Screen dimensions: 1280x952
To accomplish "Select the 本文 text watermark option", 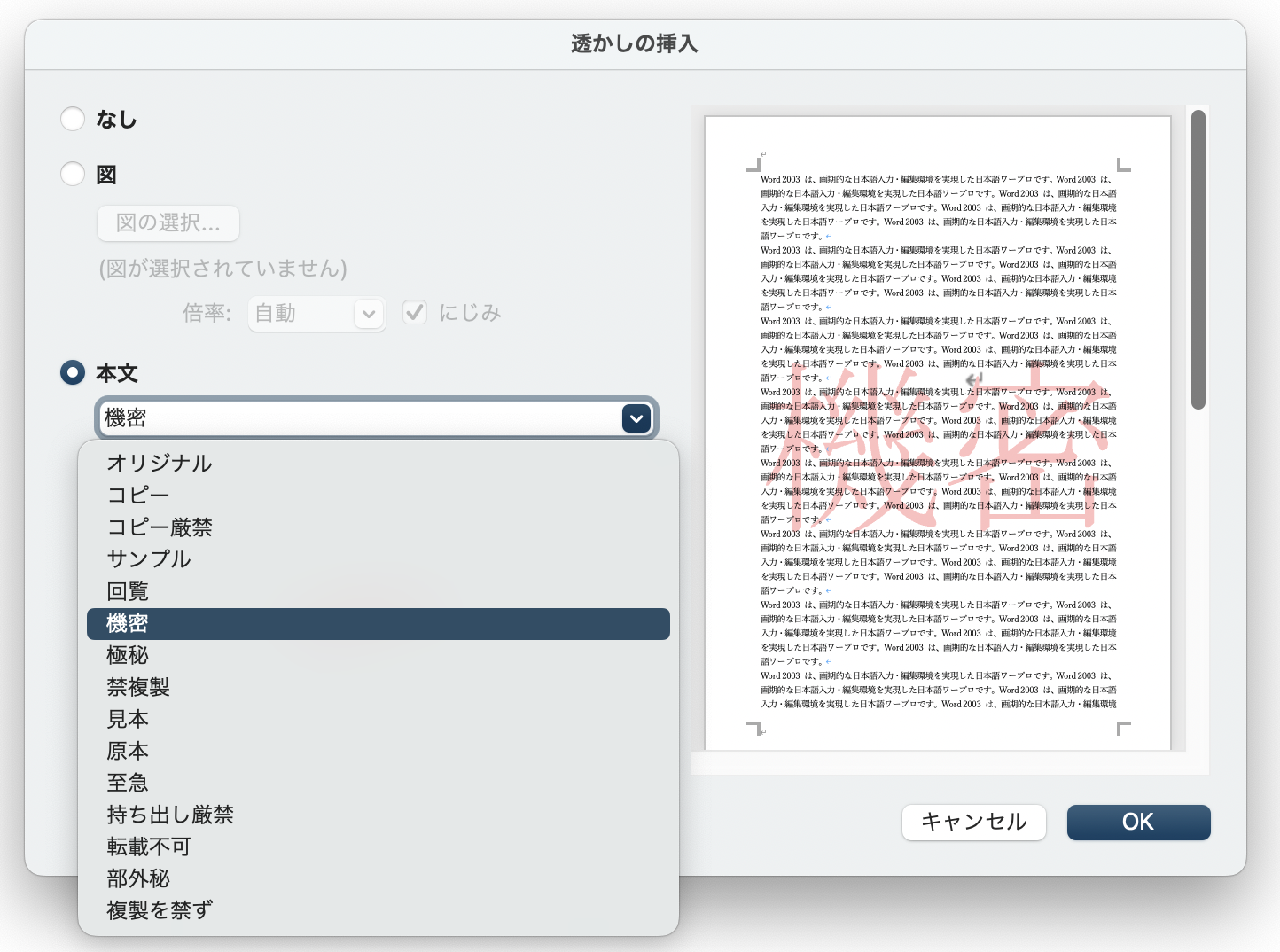I will point(73,373).
